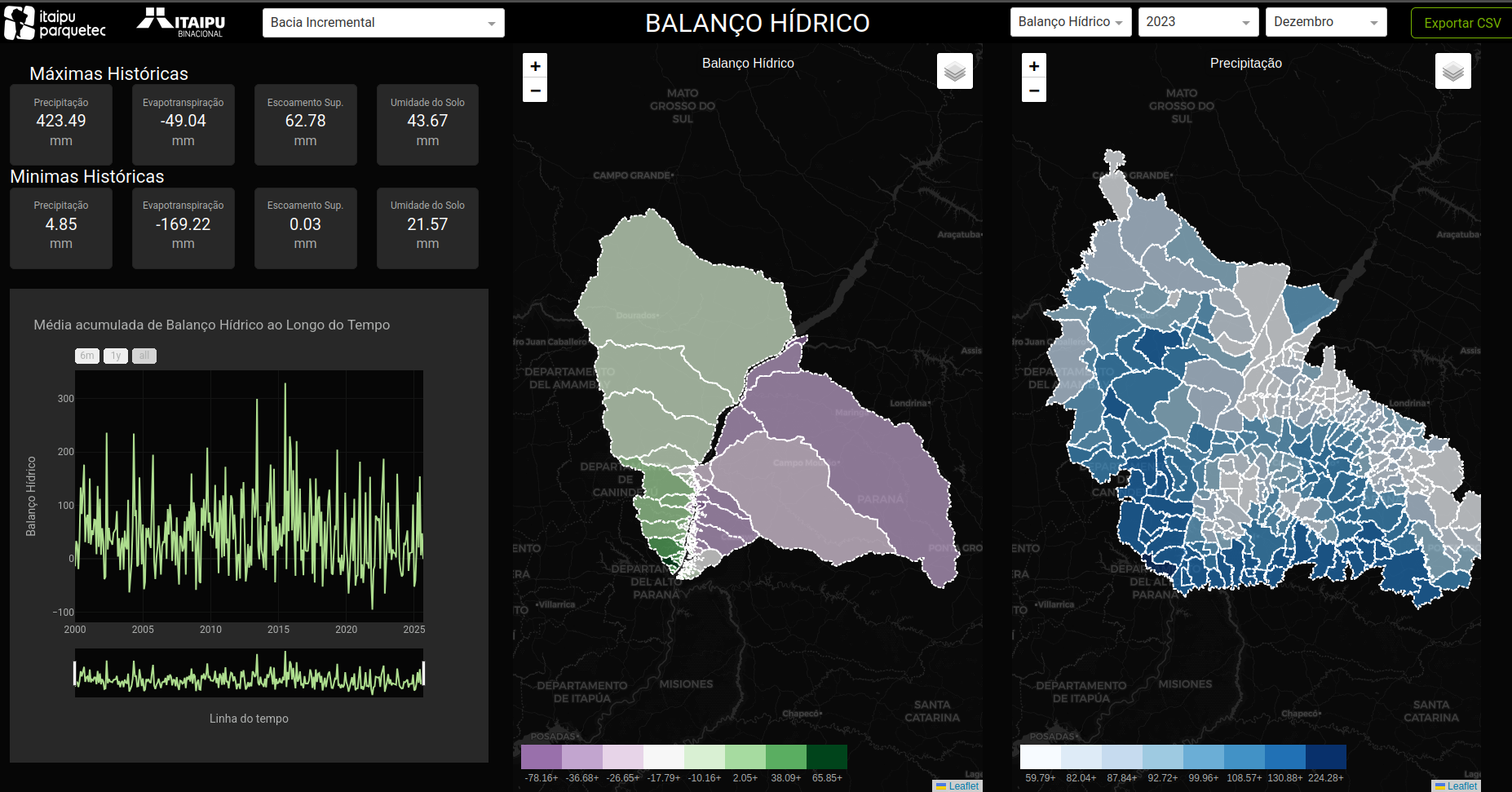Zoom in on the Precipitação map
Image resolution: width=1512 pixels, height=792 pixels.
point(1033,66)
